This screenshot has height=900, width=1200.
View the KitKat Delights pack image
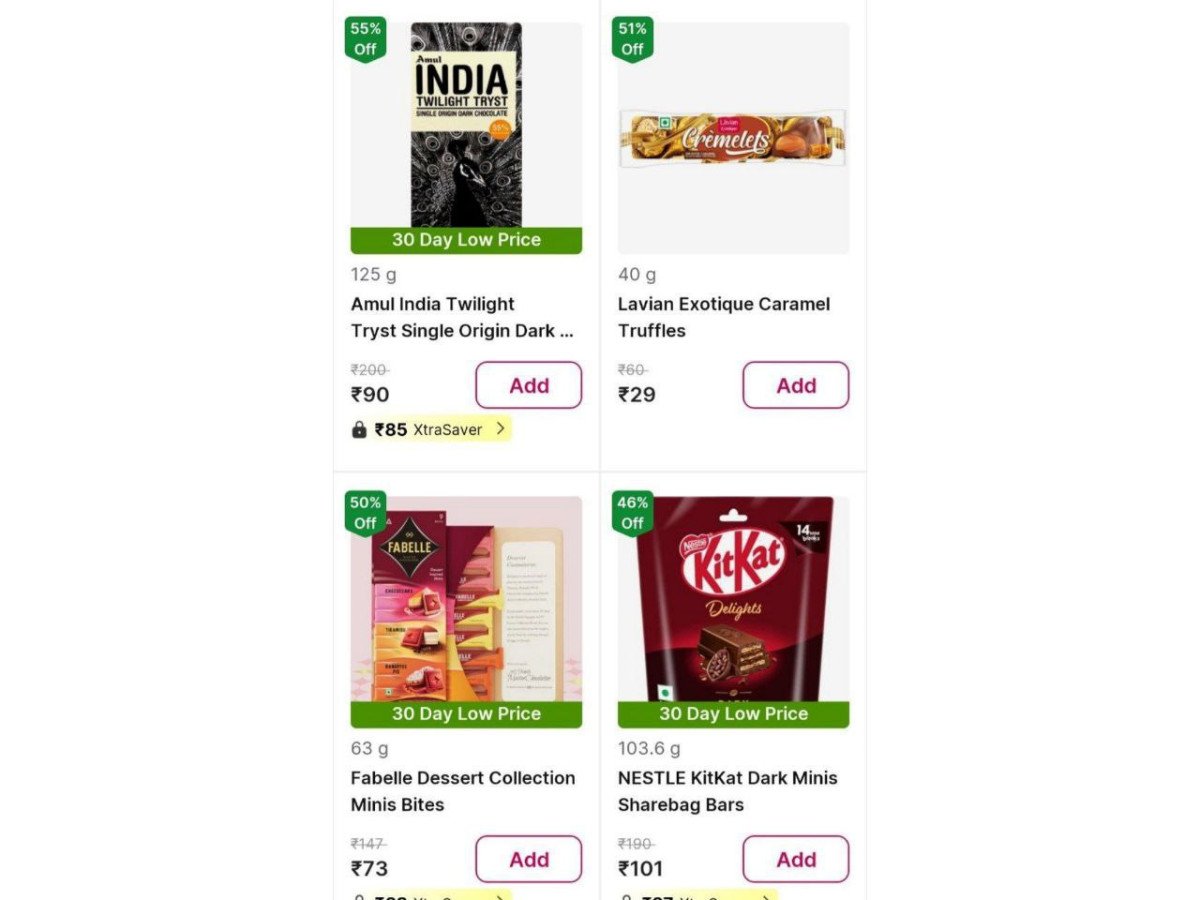pyautogui.click(x=733, y=600)
